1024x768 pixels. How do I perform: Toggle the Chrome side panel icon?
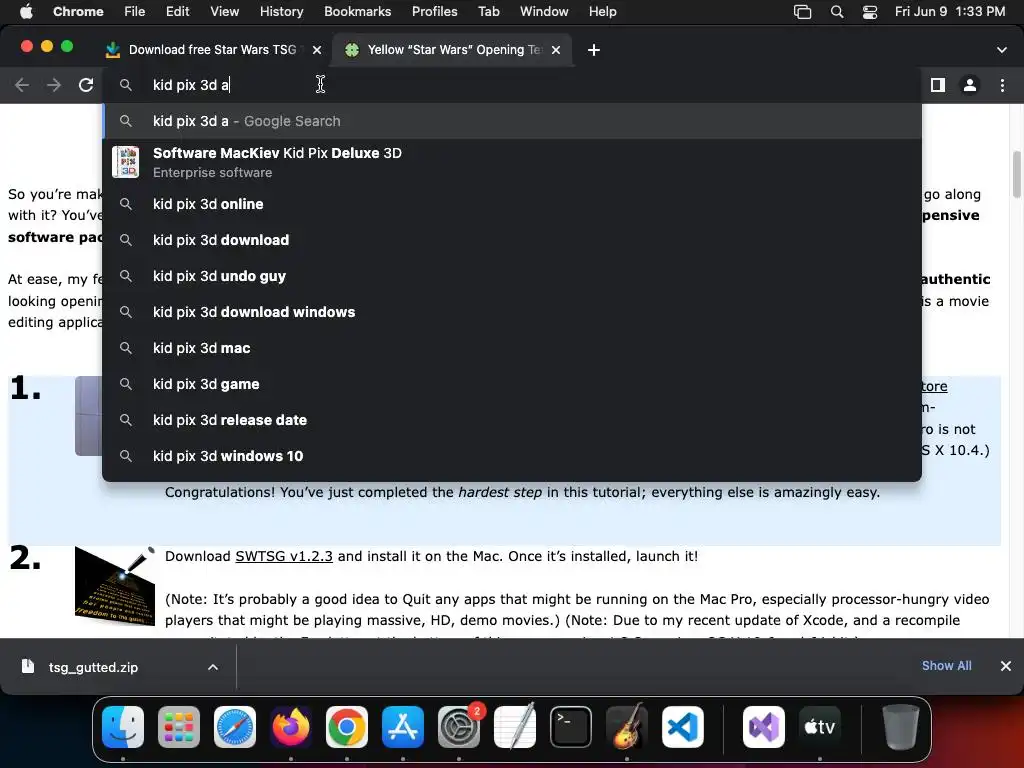tap(938, 85)
